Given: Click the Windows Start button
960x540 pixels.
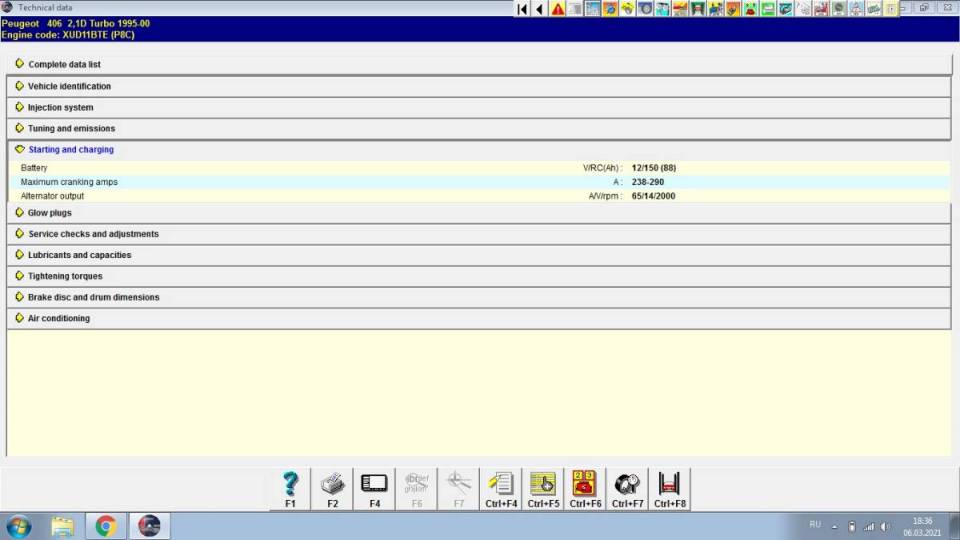Looking at the screenshot, I should [19, 525].
